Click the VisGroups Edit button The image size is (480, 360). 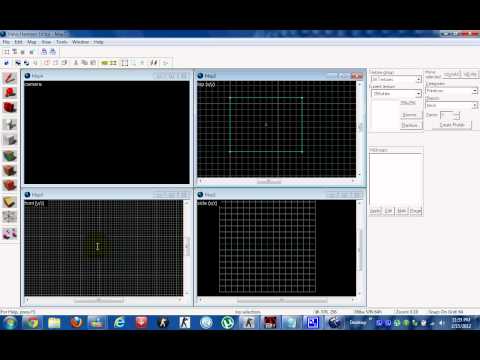click(x=388, y=211)
